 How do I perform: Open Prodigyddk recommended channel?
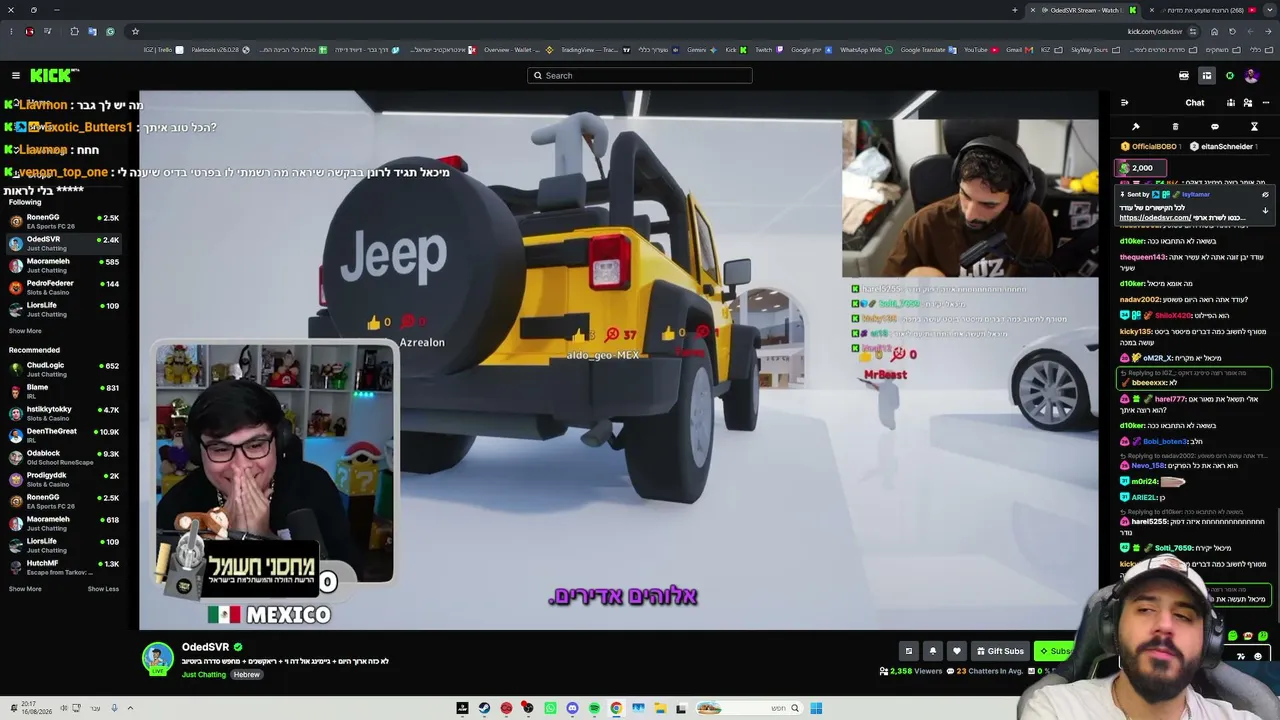pos(64,479)
